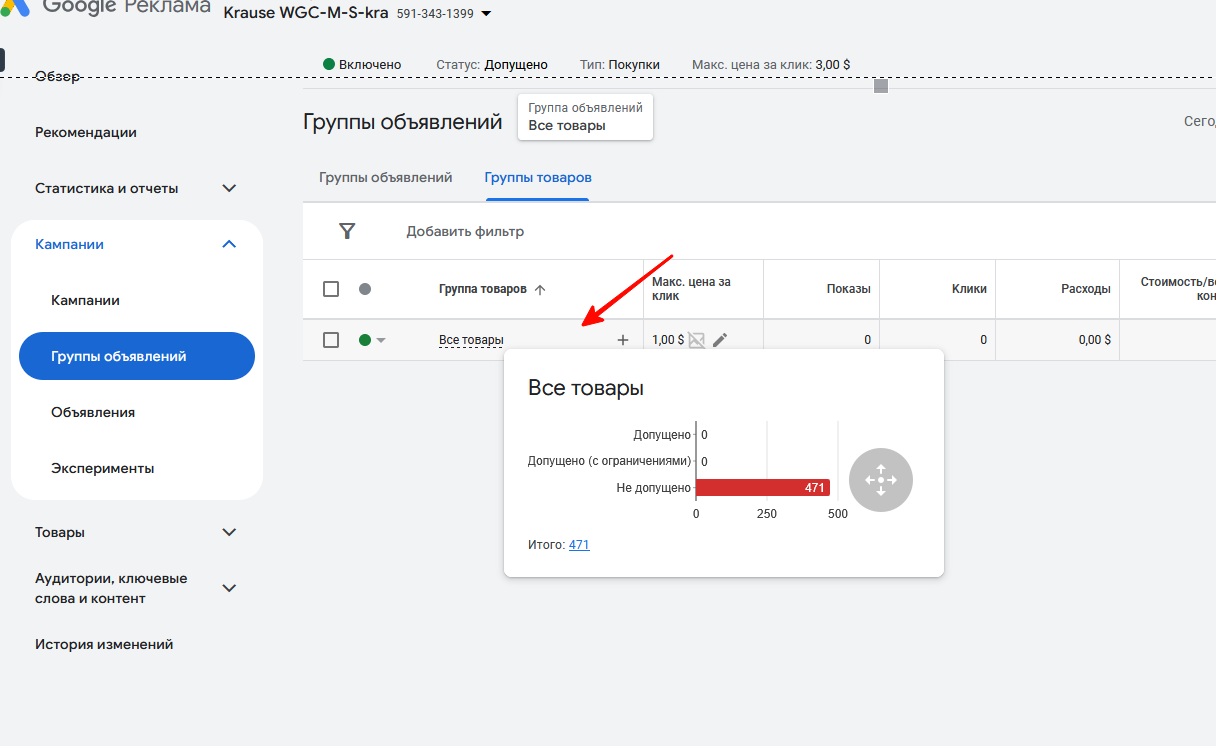1216x746 pixels.
Task: Tick the select-all checkbox in table header
Action: tap(331, 289)
